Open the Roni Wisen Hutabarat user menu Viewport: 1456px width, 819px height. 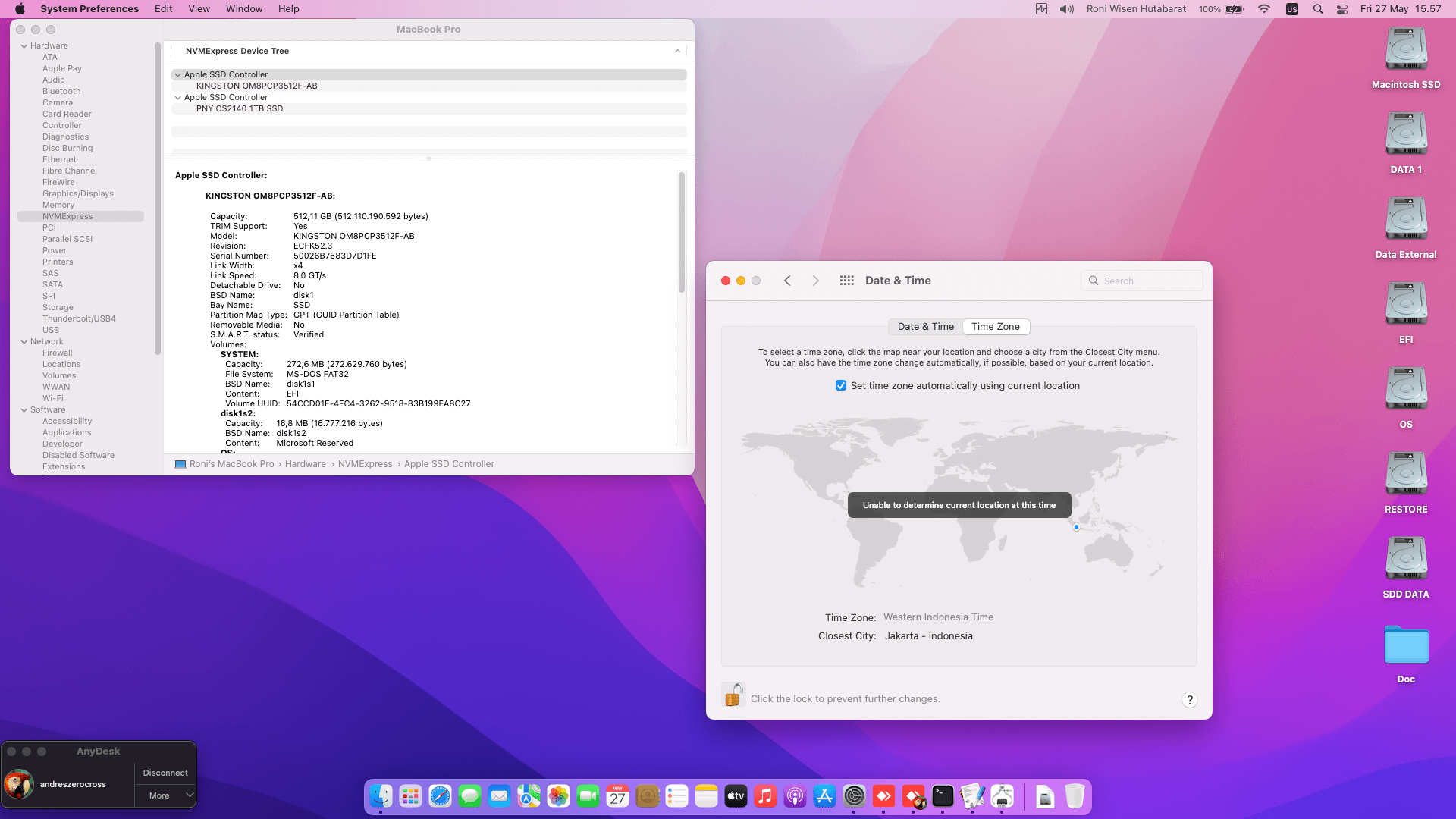coord(1136,9)
